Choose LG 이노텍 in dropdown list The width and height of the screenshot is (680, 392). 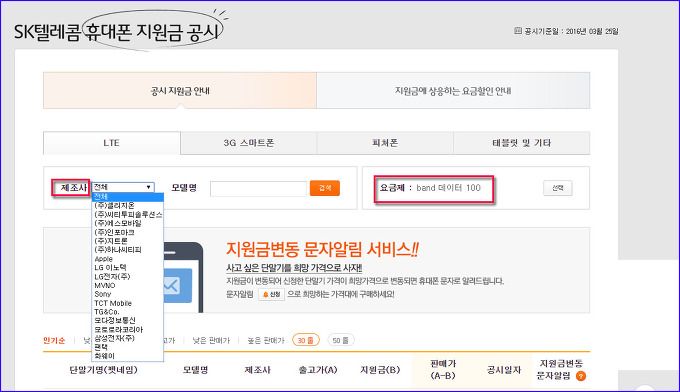pyautogui.click(x=128, y=268)
